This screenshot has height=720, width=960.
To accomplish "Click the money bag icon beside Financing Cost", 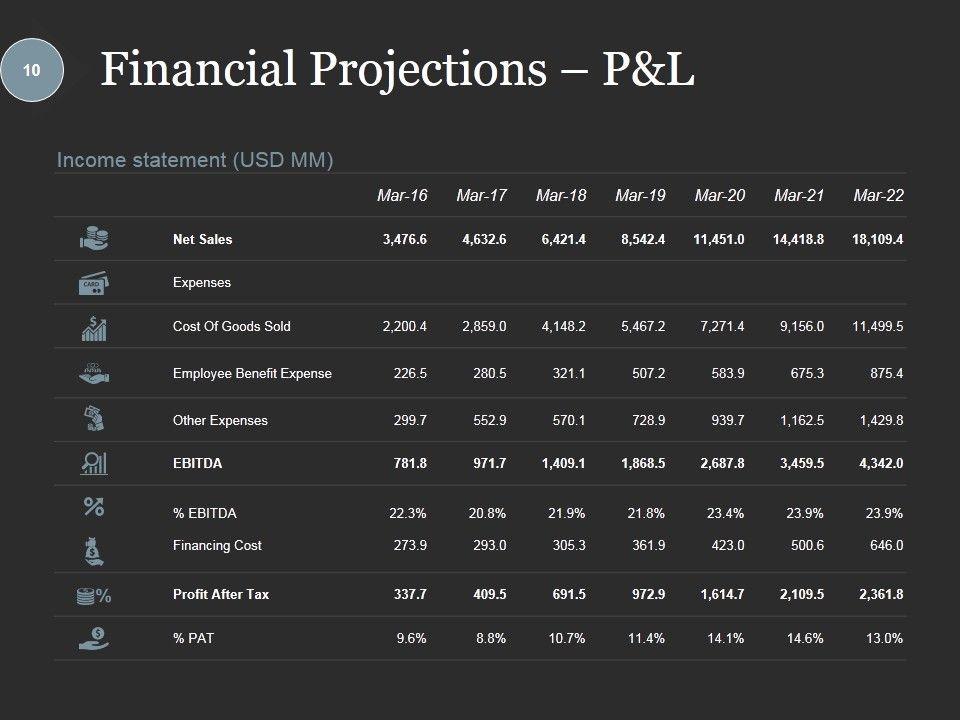I will 93,547.
